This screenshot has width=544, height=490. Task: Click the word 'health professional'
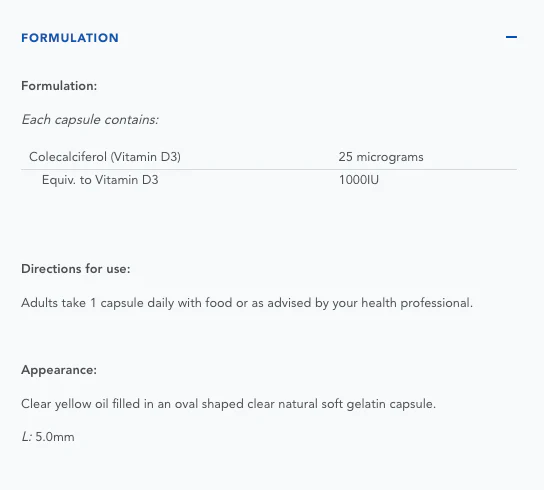tap(417, 303)
